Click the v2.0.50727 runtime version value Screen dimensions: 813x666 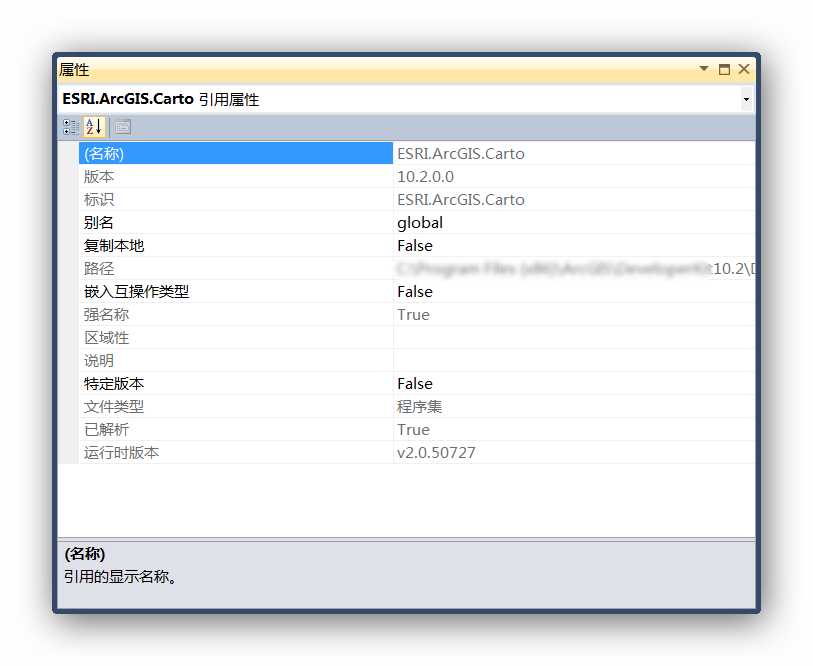click(x=436, y=453)
